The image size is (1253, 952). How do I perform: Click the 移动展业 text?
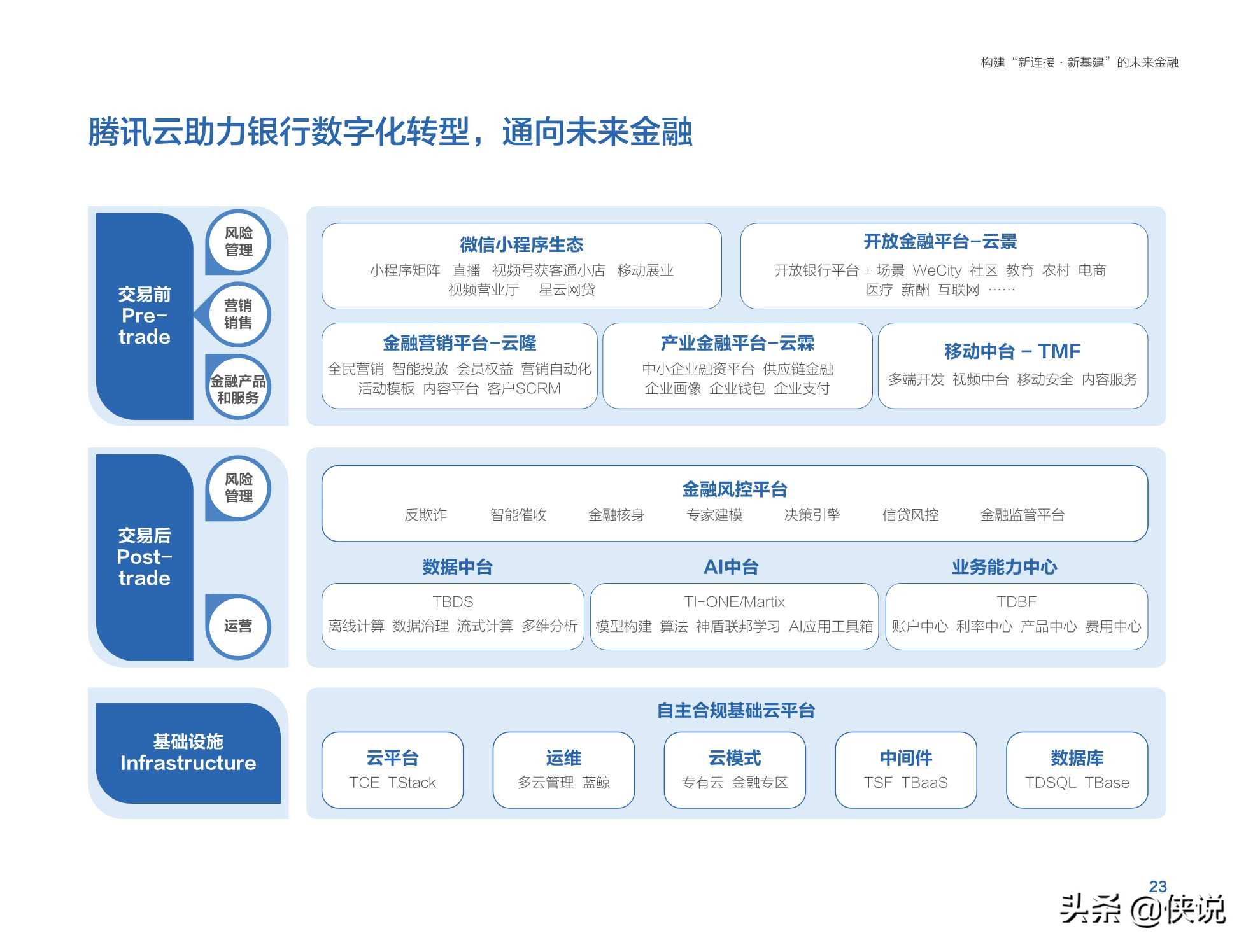tap(645, 270)
